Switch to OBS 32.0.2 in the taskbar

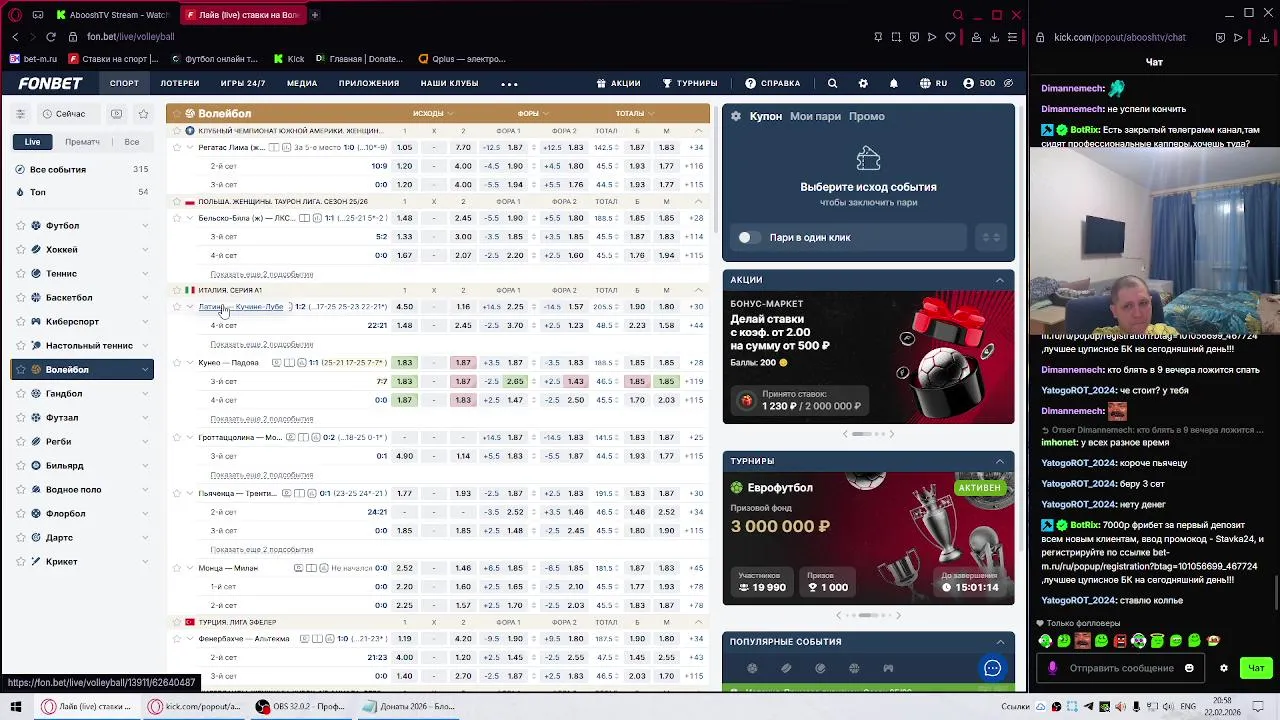click(300, 706)
